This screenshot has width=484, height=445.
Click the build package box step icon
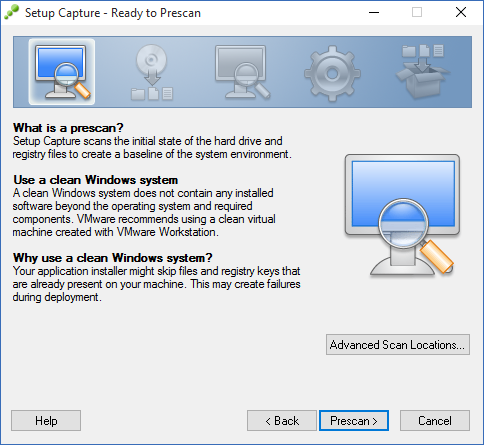[423, 72]
